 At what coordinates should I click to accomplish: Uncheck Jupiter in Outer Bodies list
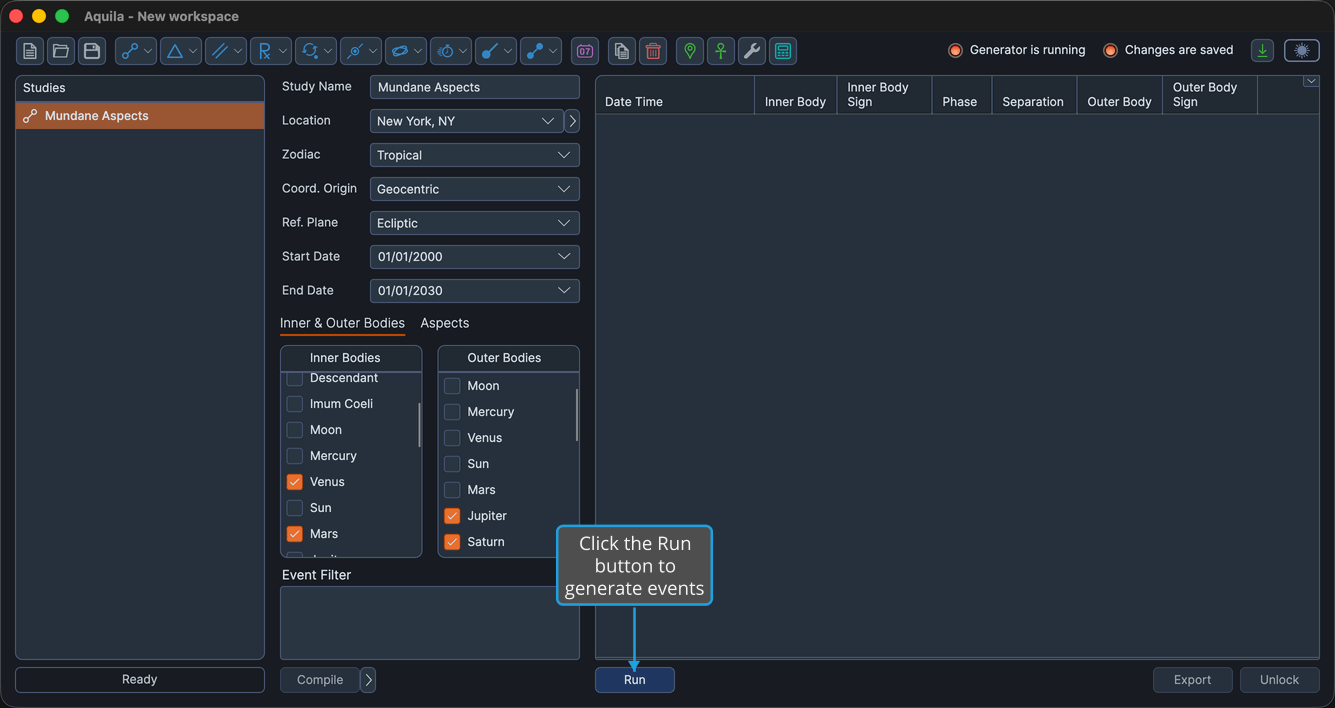click(x=452, y=516)
